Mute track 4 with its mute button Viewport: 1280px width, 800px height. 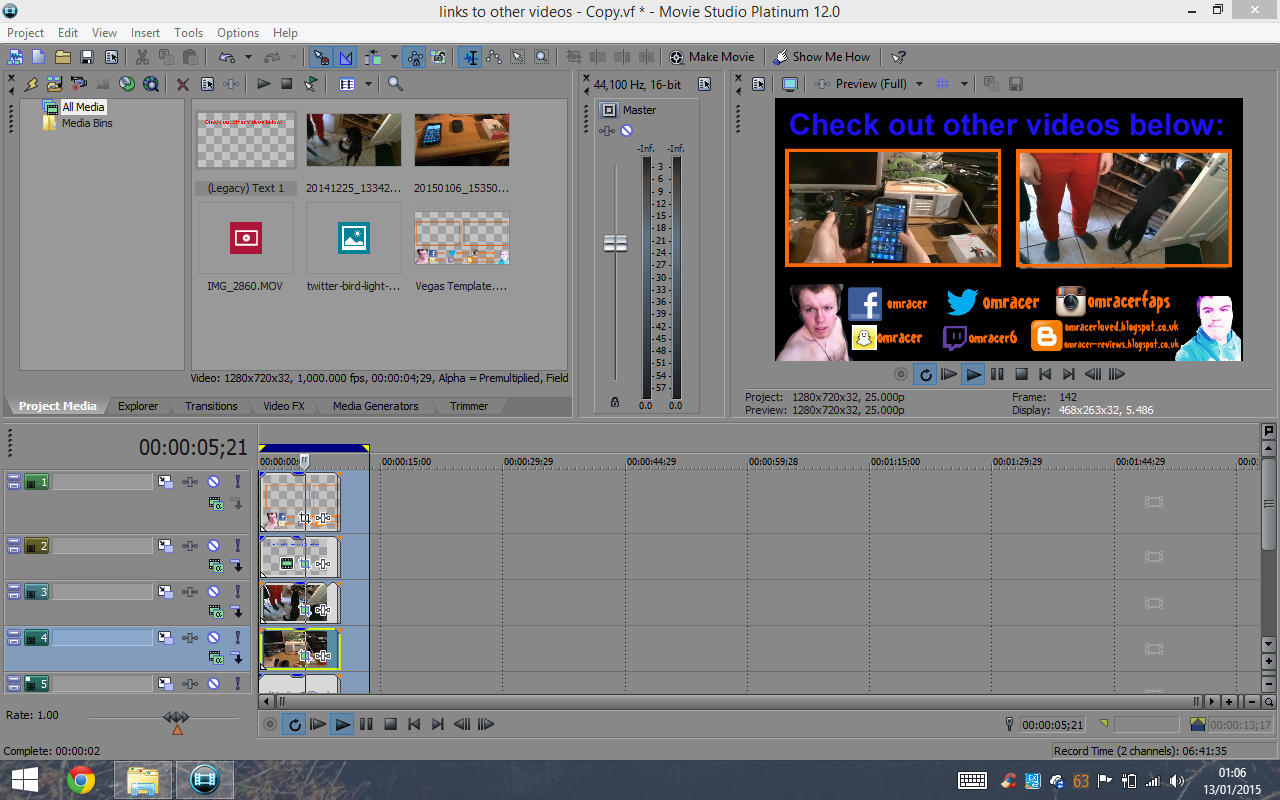click(x=213, y=638)
